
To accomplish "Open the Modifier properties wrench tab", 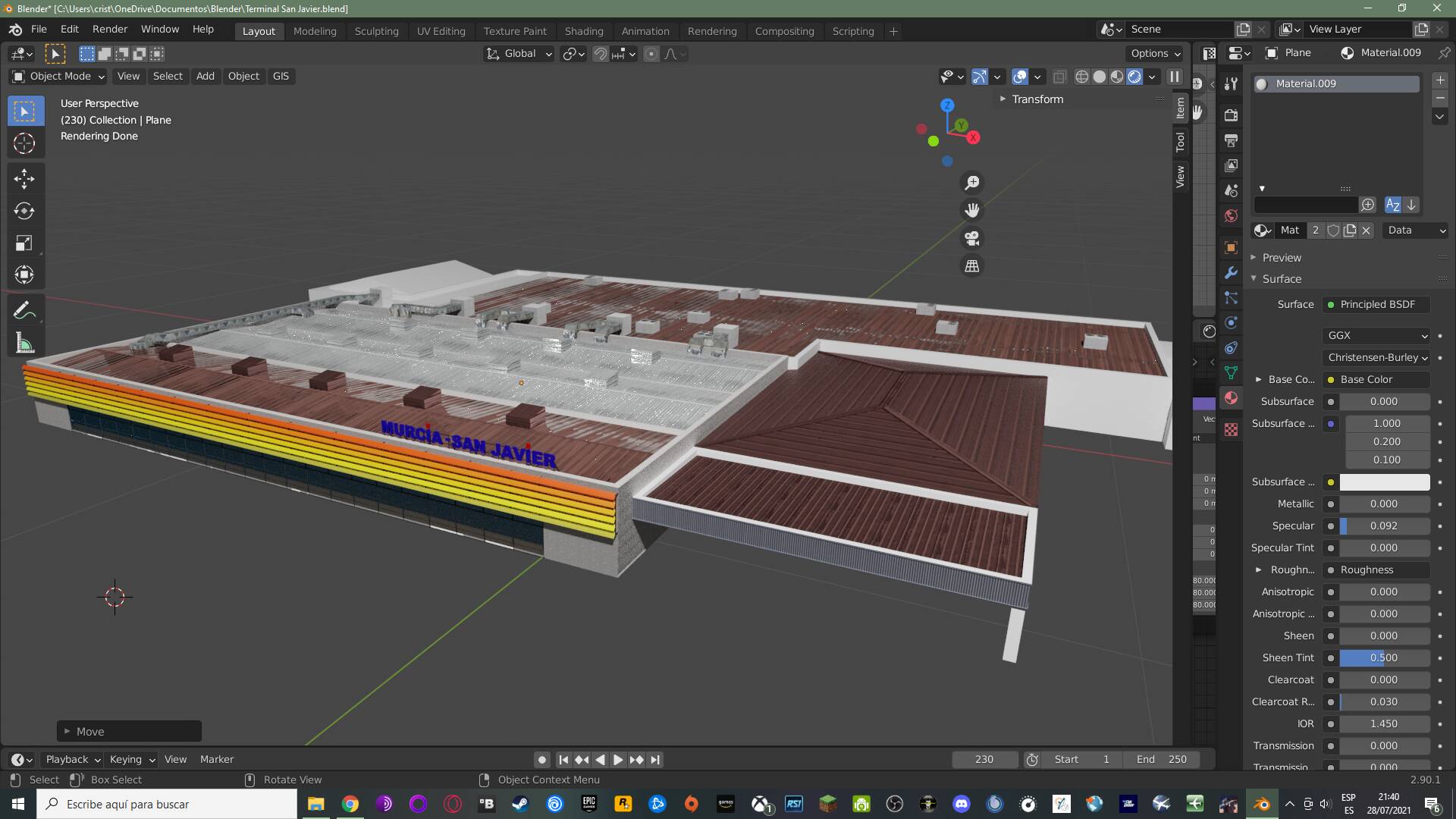I will [x=1231, y=272].
